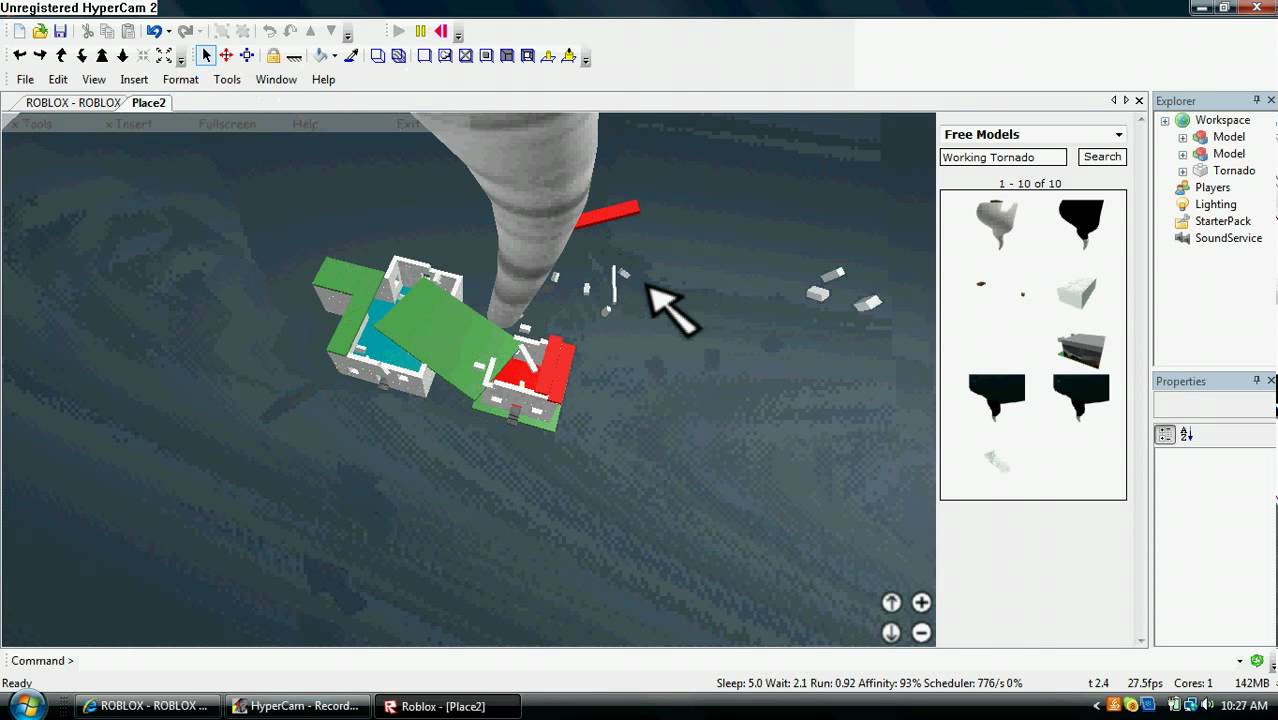
Task: Click the camera tilt up arrow icon
Action: (61, 56)
